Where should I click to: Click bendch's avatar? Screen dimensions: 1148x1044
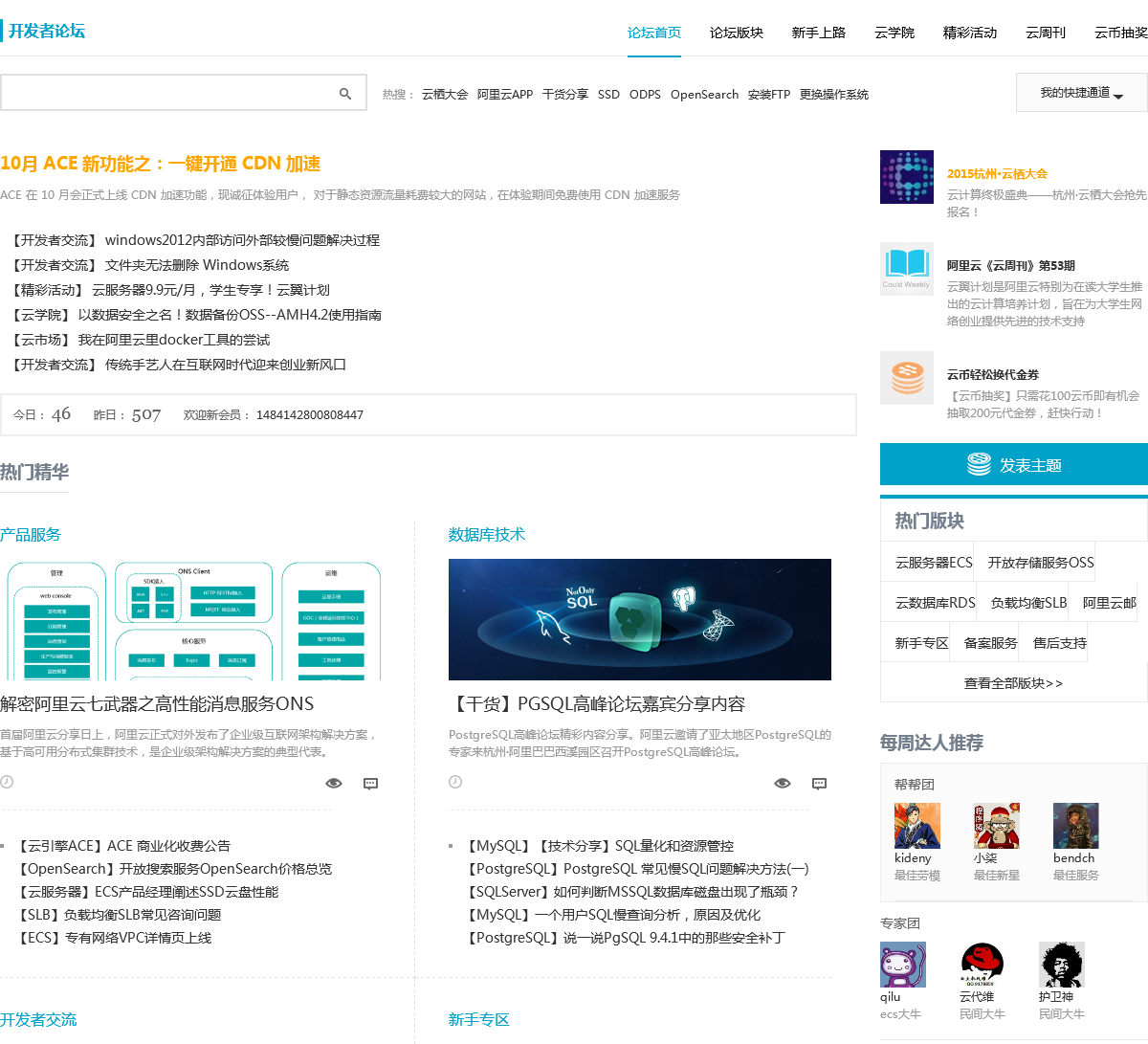[1076, 826]
